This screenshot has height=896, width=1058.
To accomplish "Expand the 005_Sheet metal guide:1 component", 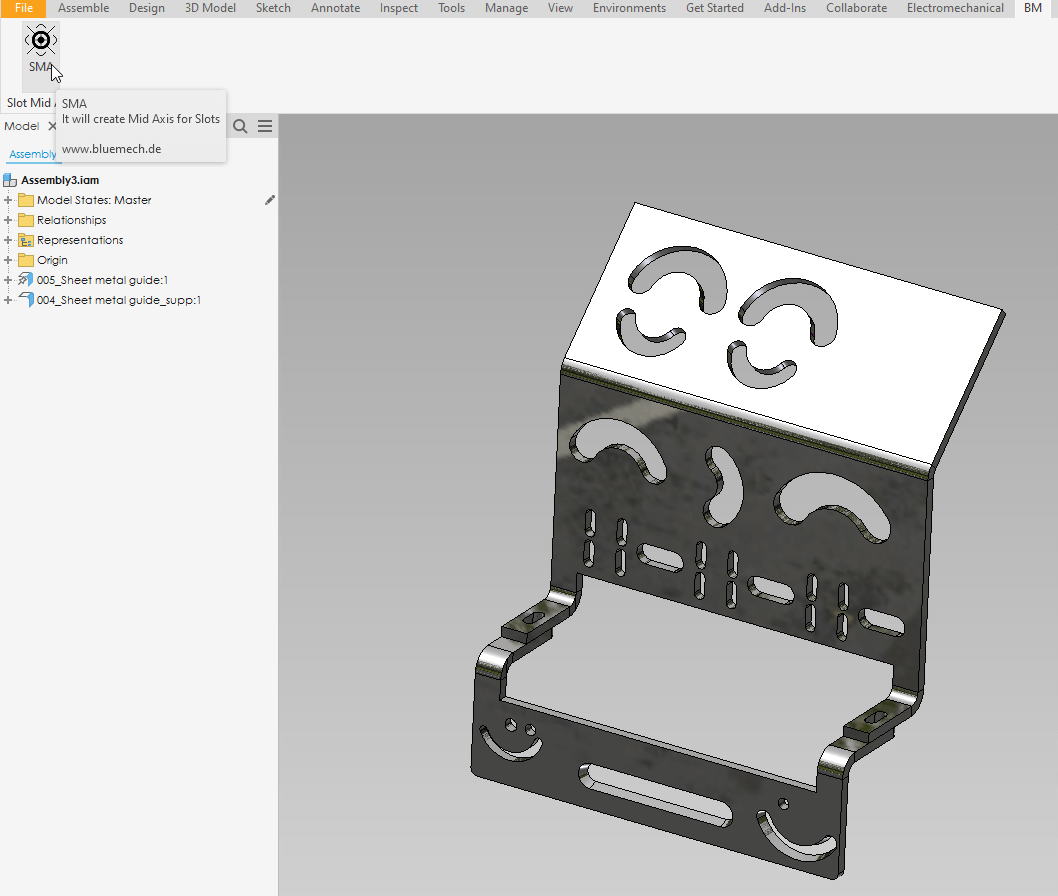I will [x=8, y=280].
